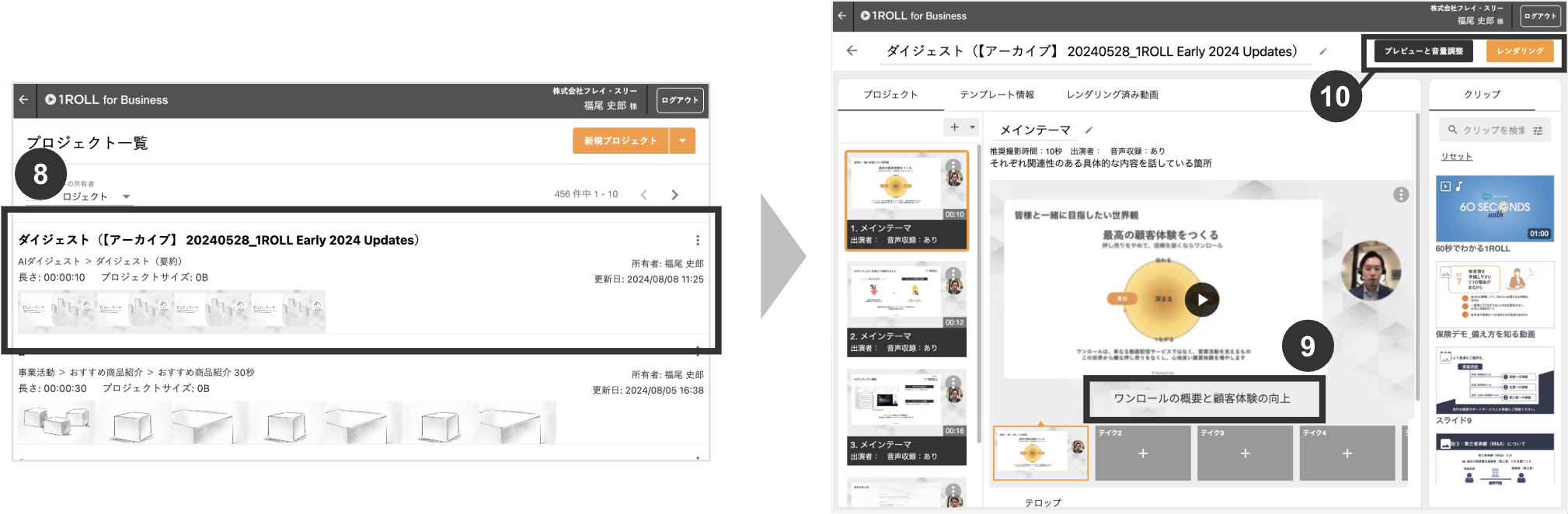Viewport: 1568px width, 514px height.
Task: Rename メインテーマ with the pencil icon
Action: click(x=1089, y=130)
